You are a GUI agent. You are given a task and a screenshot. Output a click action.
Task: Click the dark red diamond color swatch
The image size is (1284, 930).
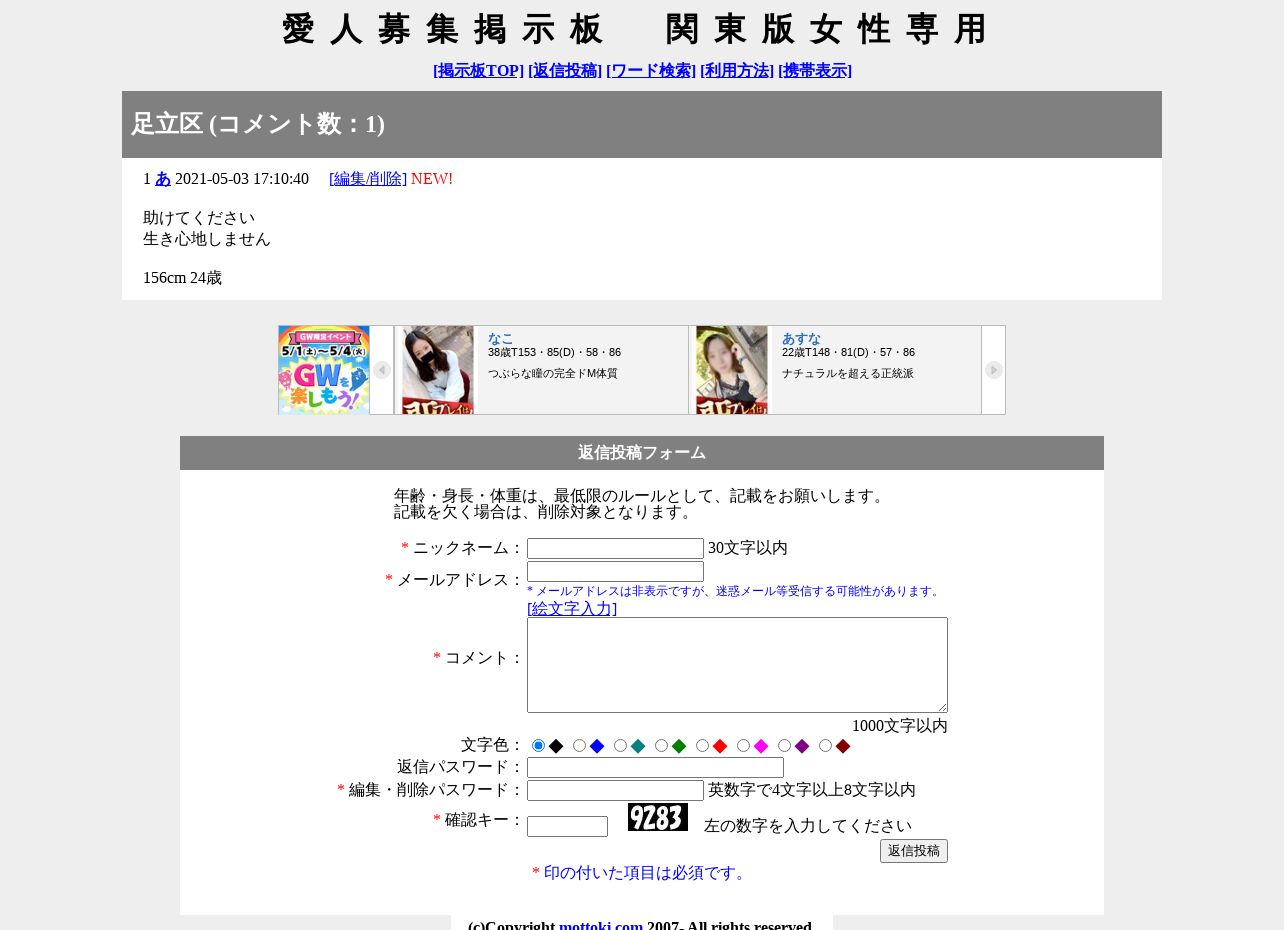tap(843, 746)
